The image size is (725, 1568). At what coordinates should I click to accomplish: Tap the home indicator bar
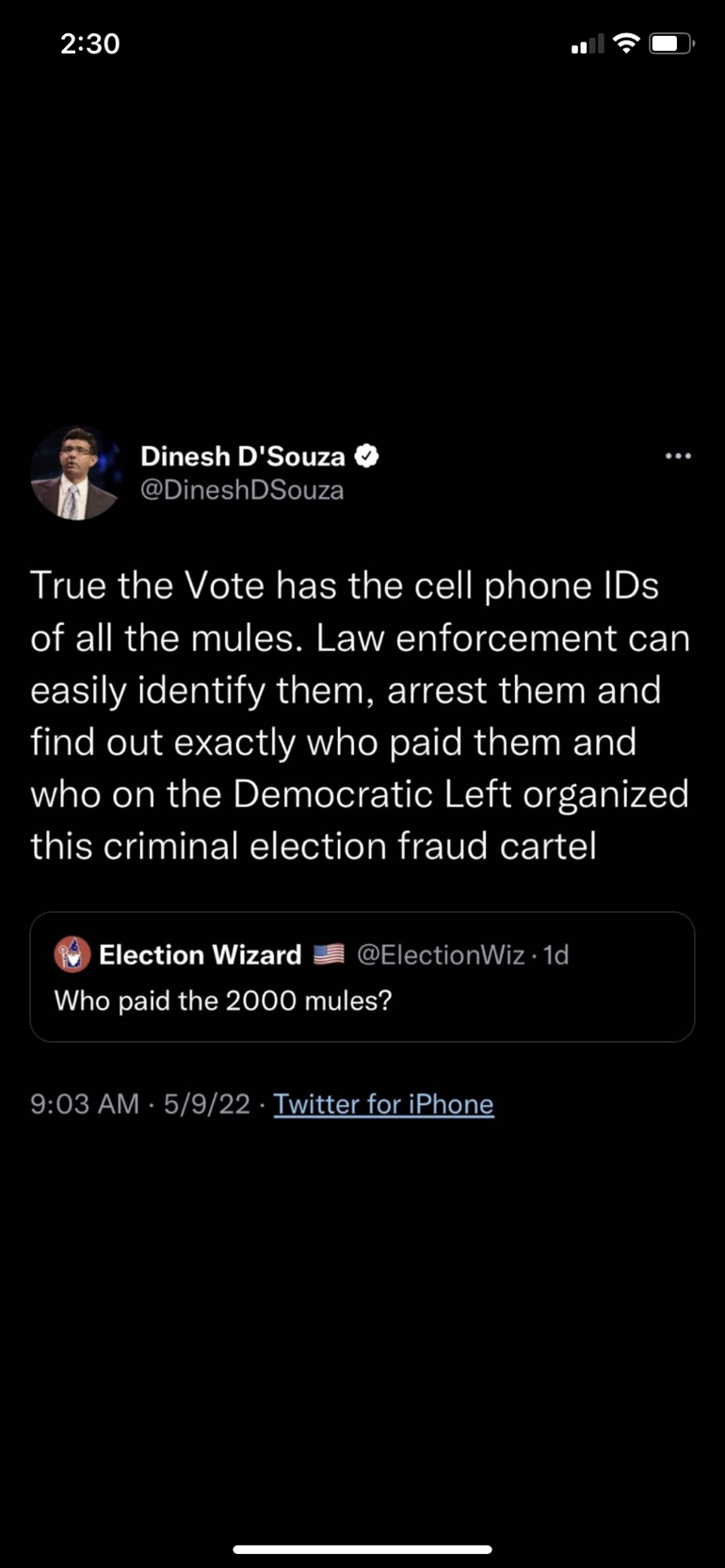pyautogui.click(x=362, y=1548)
